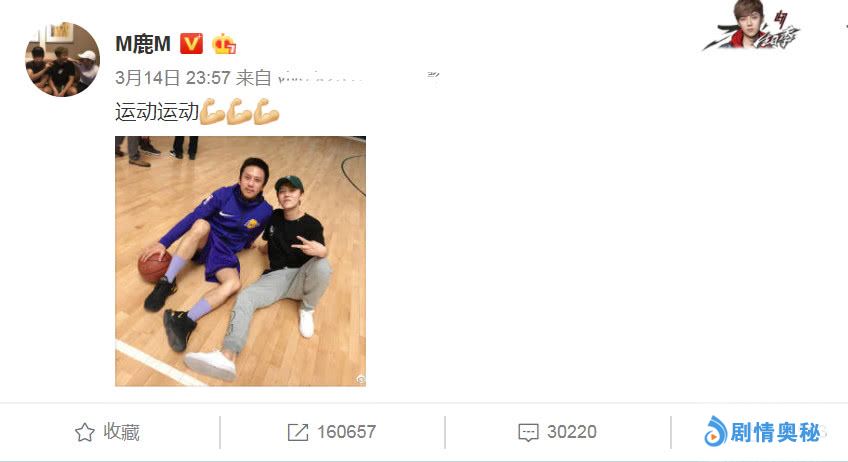Click the 剧情奥秘 watermark text

click(776, 432)
